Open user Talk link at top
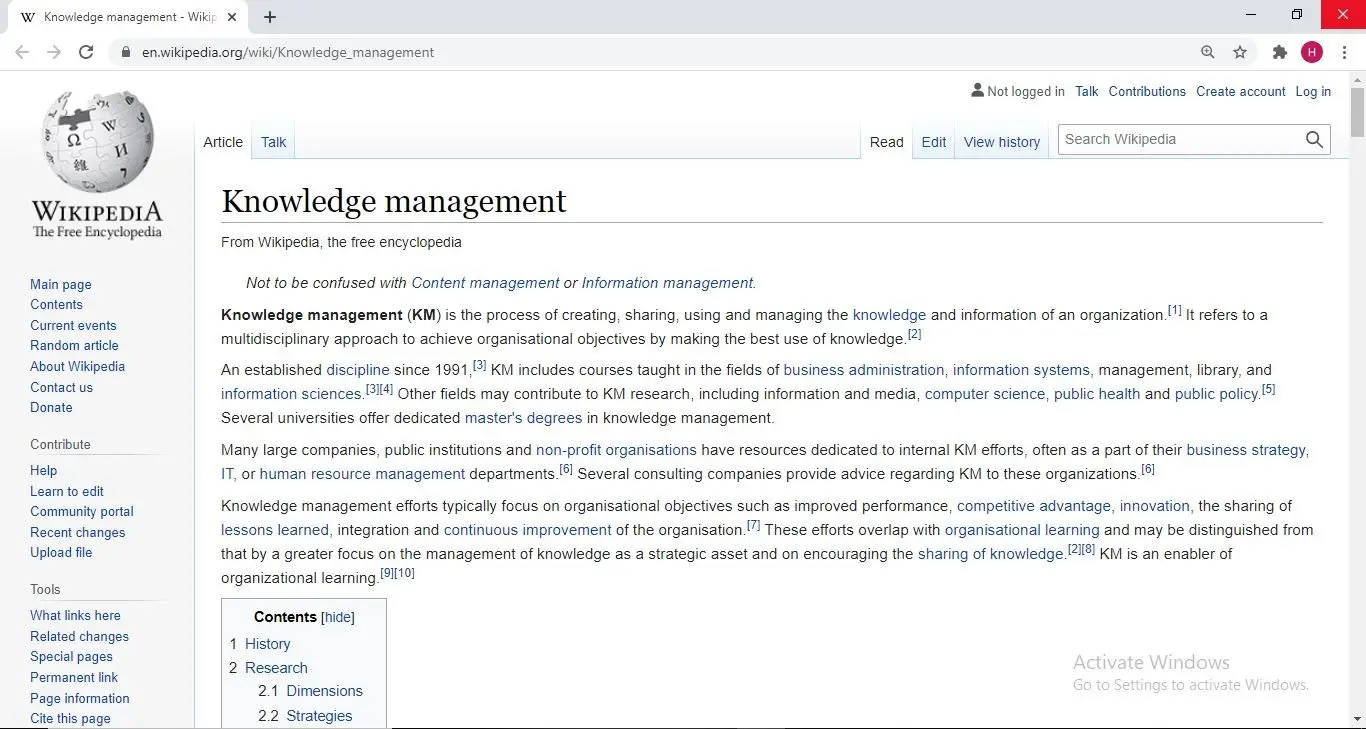 click(x=1087, y=91)
